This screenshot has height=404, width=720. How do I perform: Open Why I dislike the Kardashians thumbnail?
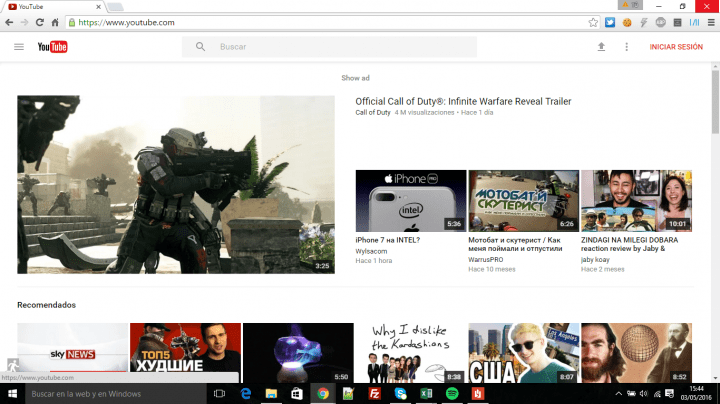(x=411, y=353)
